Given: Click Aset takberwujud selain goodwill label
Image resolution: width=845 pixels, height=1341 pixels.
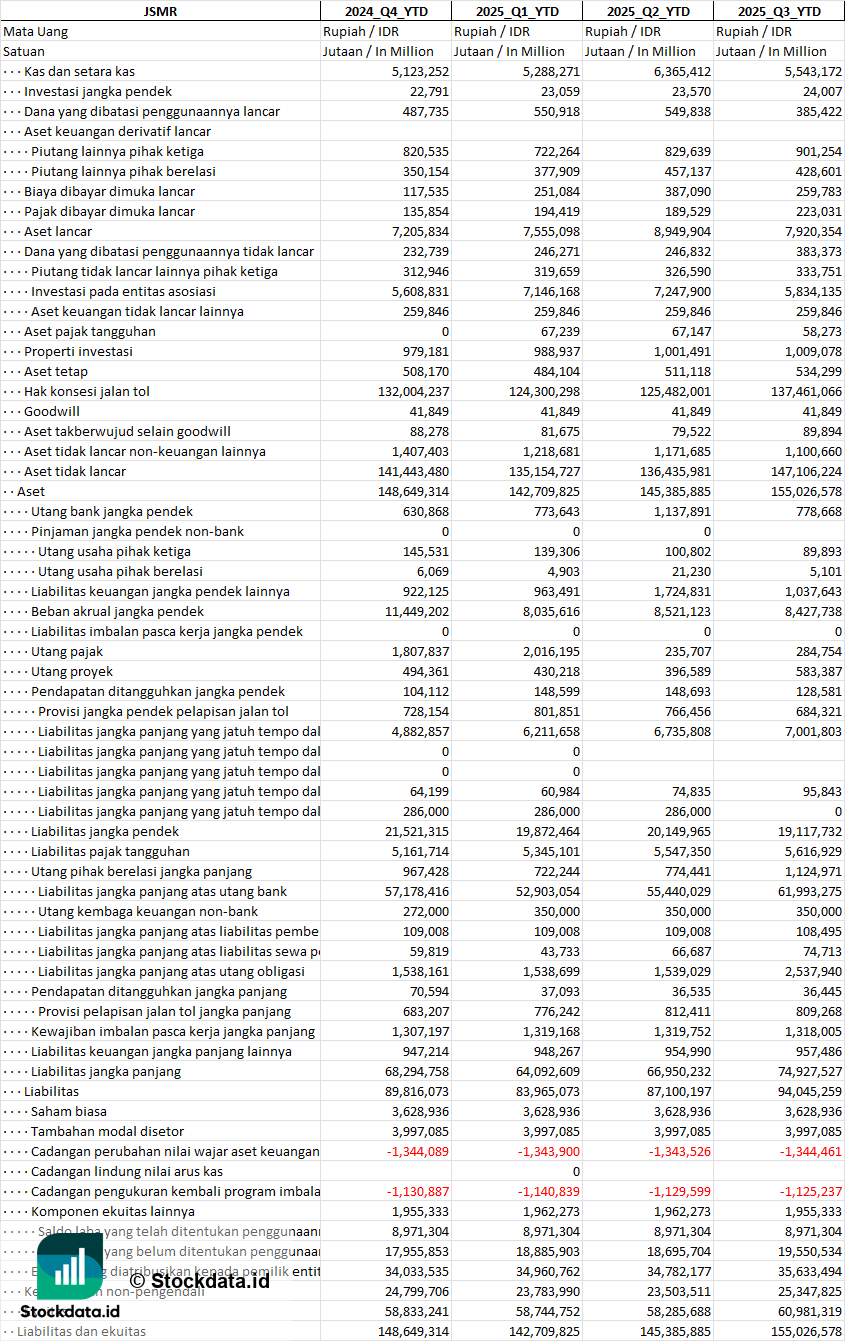Looking at the screenshot, I should pyautogui.click(x=128, y=431).
